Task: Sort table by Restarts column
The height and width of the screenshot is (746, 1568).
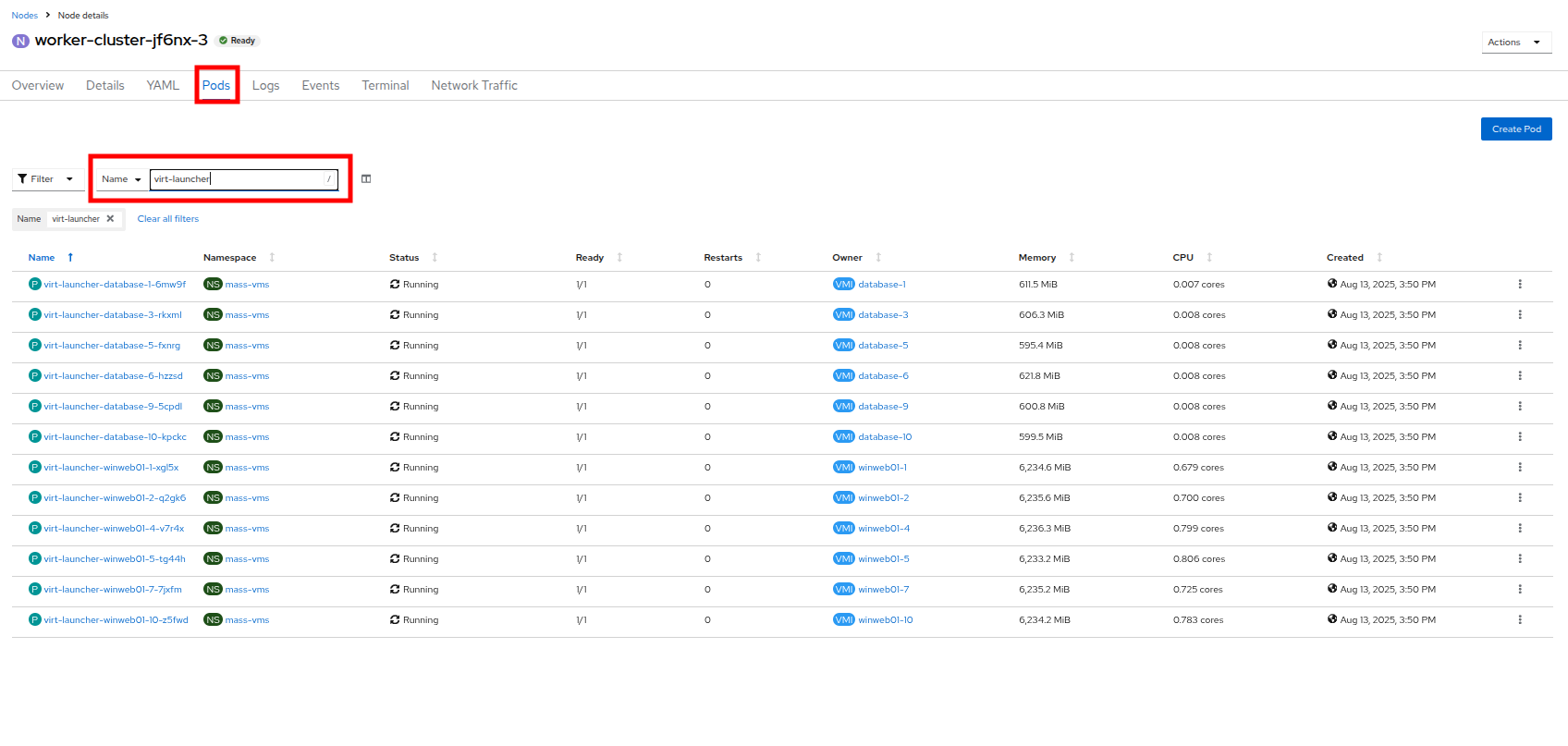Action: coord(732,258)
